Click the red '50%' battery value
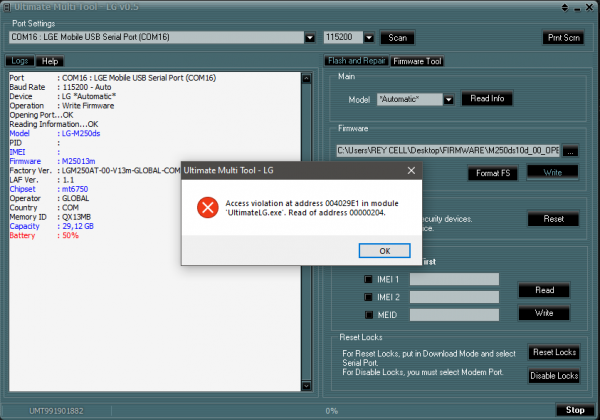The width and height of the screenshot is (600, 420). (70, 236)
